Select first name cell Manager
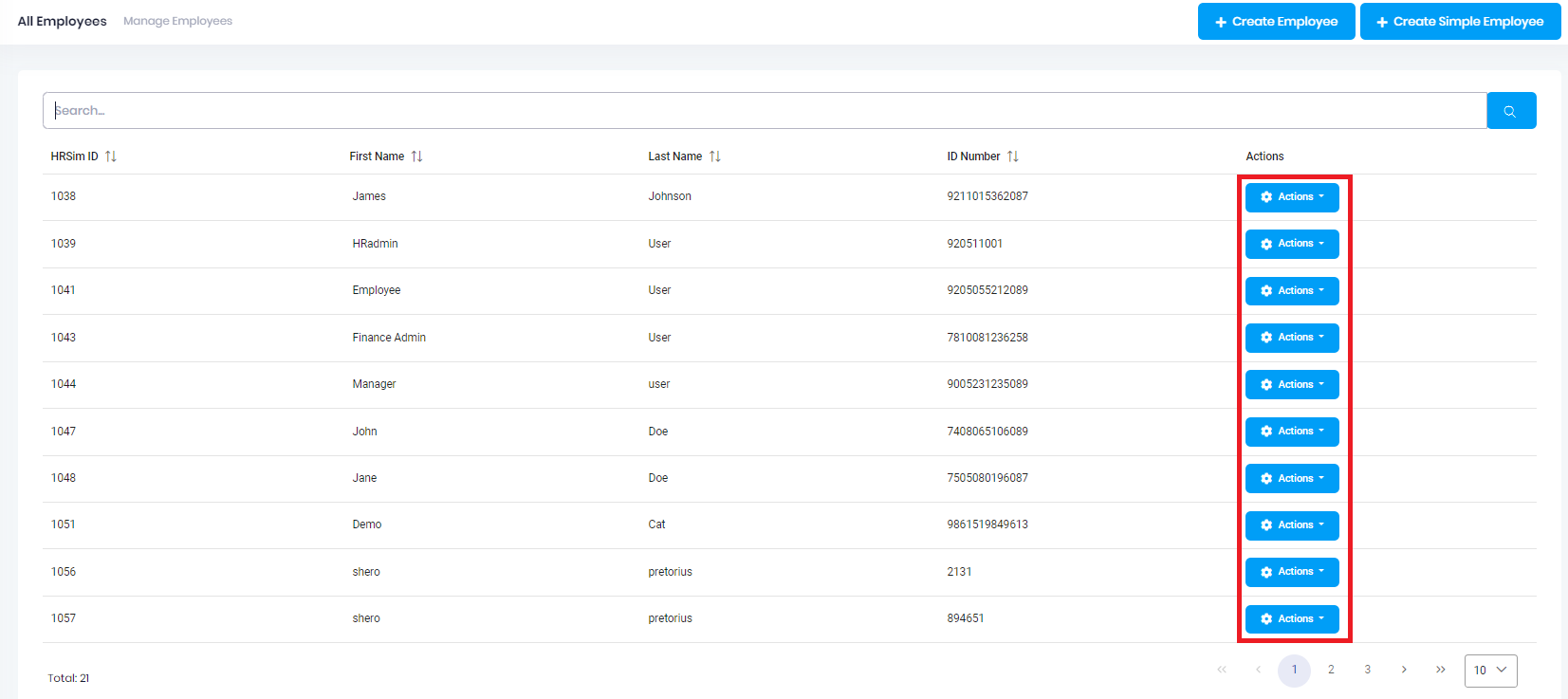The width and height of the screenshot is (1568, 699). pyautogui.click(x=374, y=384)
